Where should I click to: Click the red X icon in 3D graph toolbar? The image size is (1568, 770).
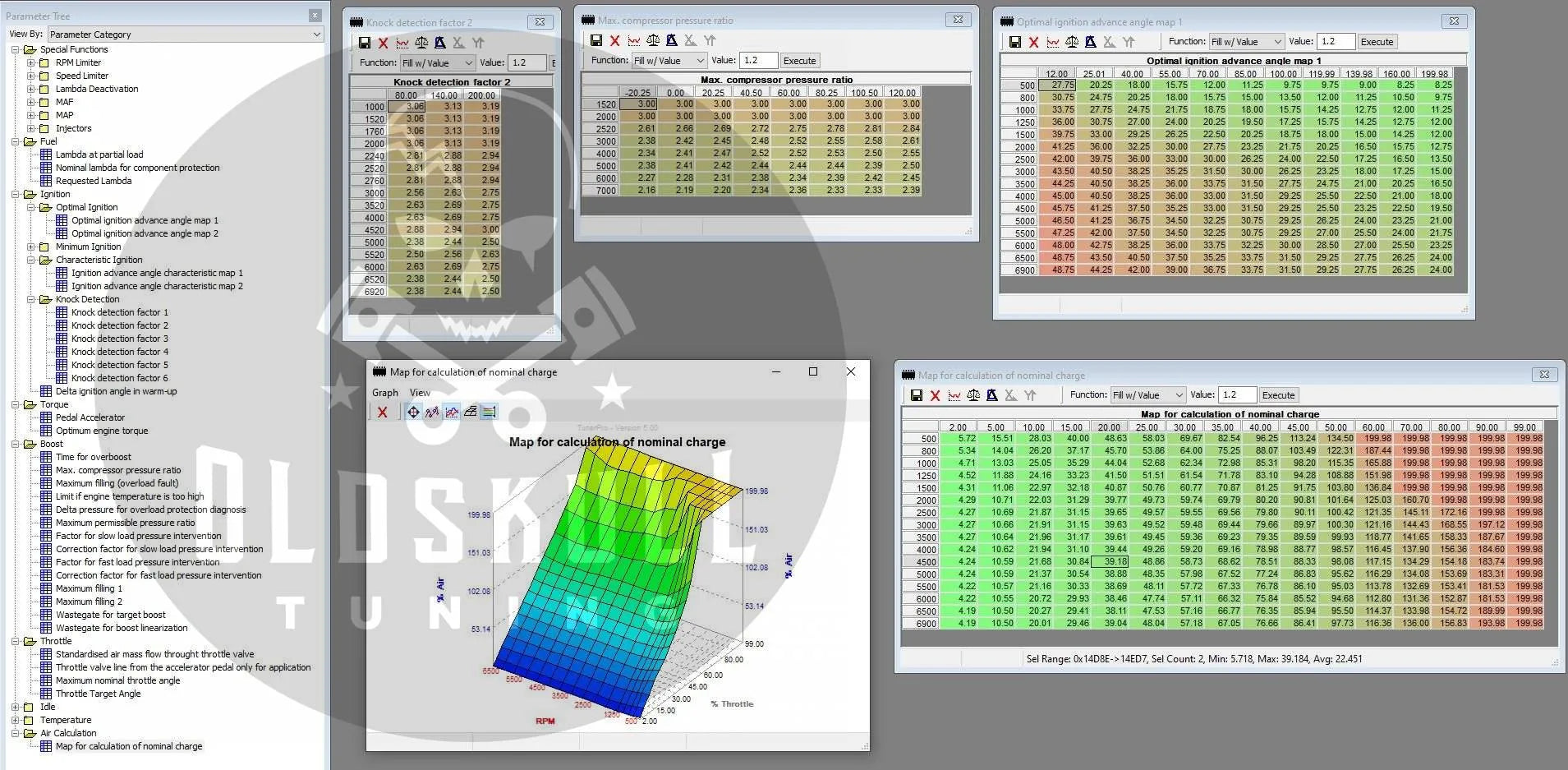click(382, 412)
